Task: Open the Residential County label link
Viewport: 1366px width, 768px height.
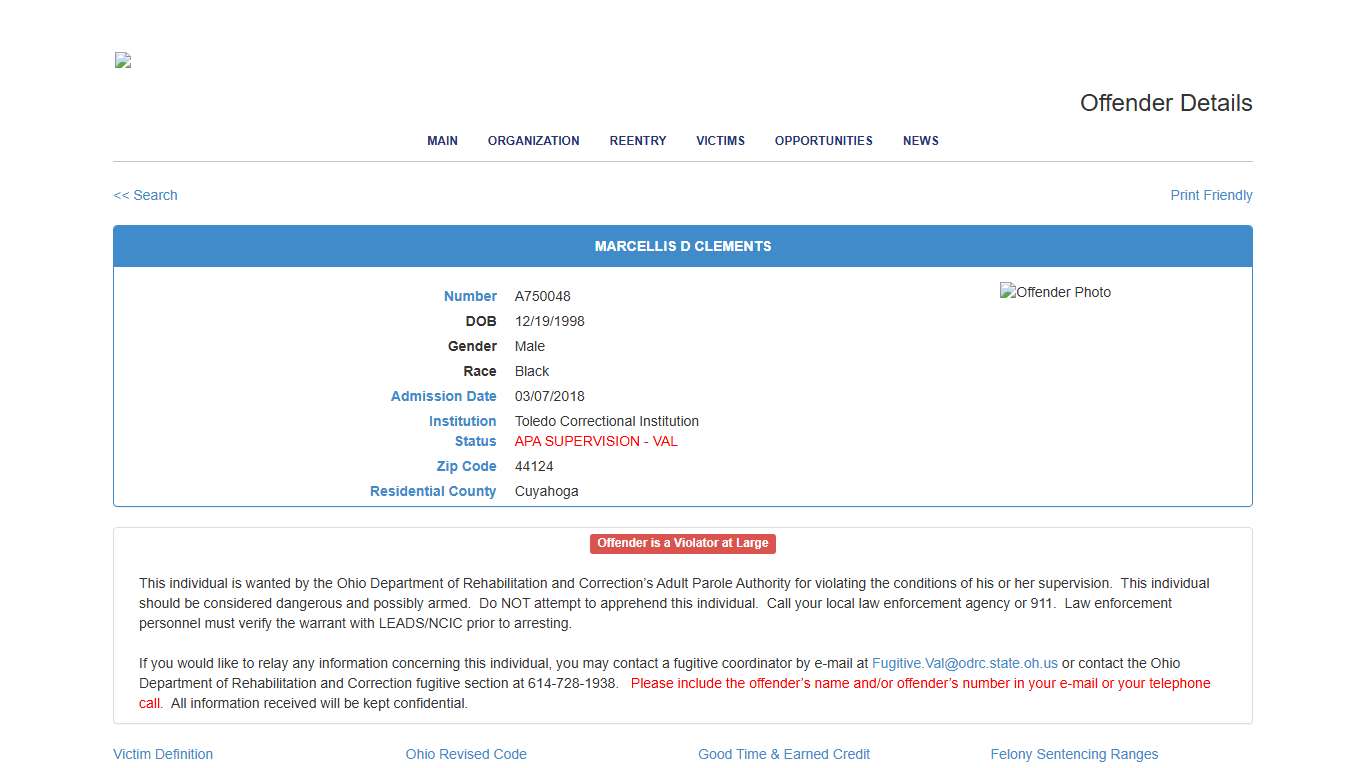Action: 433,491
